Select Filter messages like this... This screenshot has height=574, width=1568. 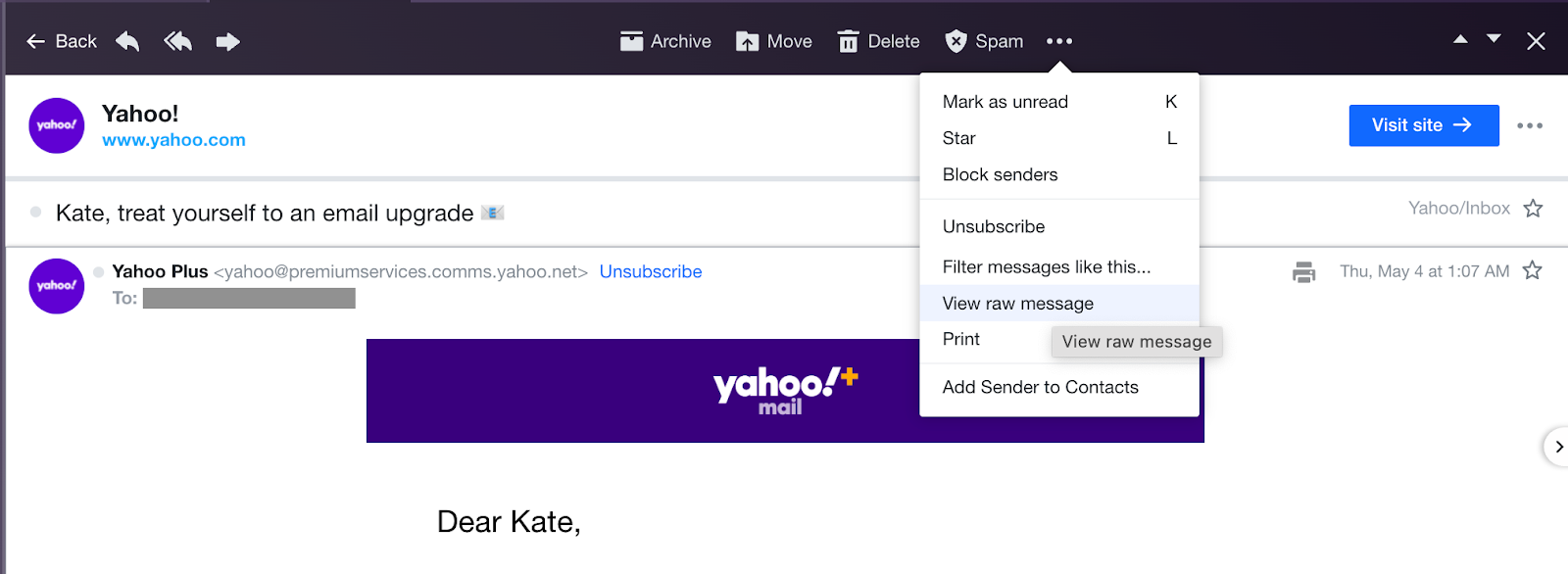1059,266
